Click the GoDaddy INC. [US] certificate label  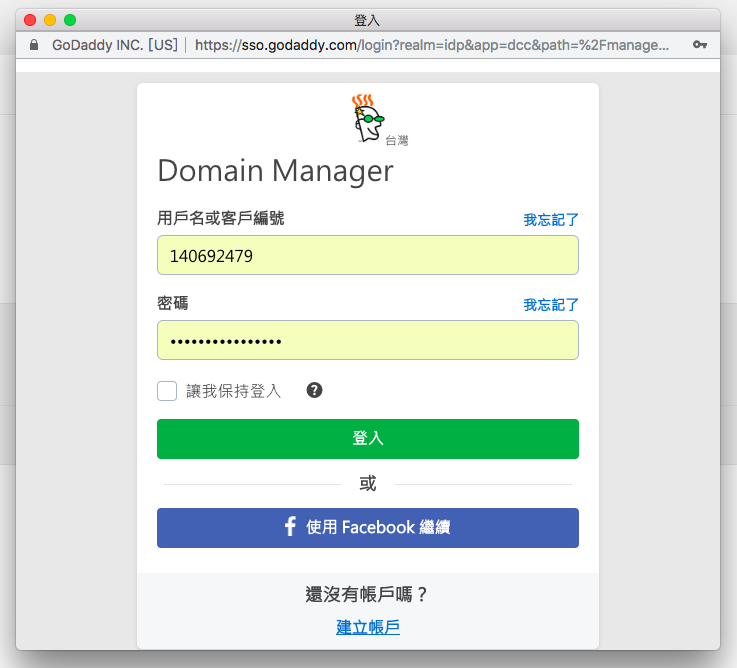[x=115, y=45]
